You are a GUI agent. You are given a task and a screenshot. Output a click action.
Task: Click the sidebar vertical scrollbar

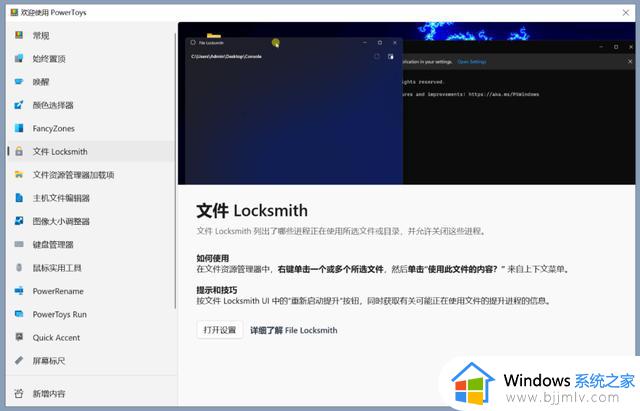coord(175,171)
